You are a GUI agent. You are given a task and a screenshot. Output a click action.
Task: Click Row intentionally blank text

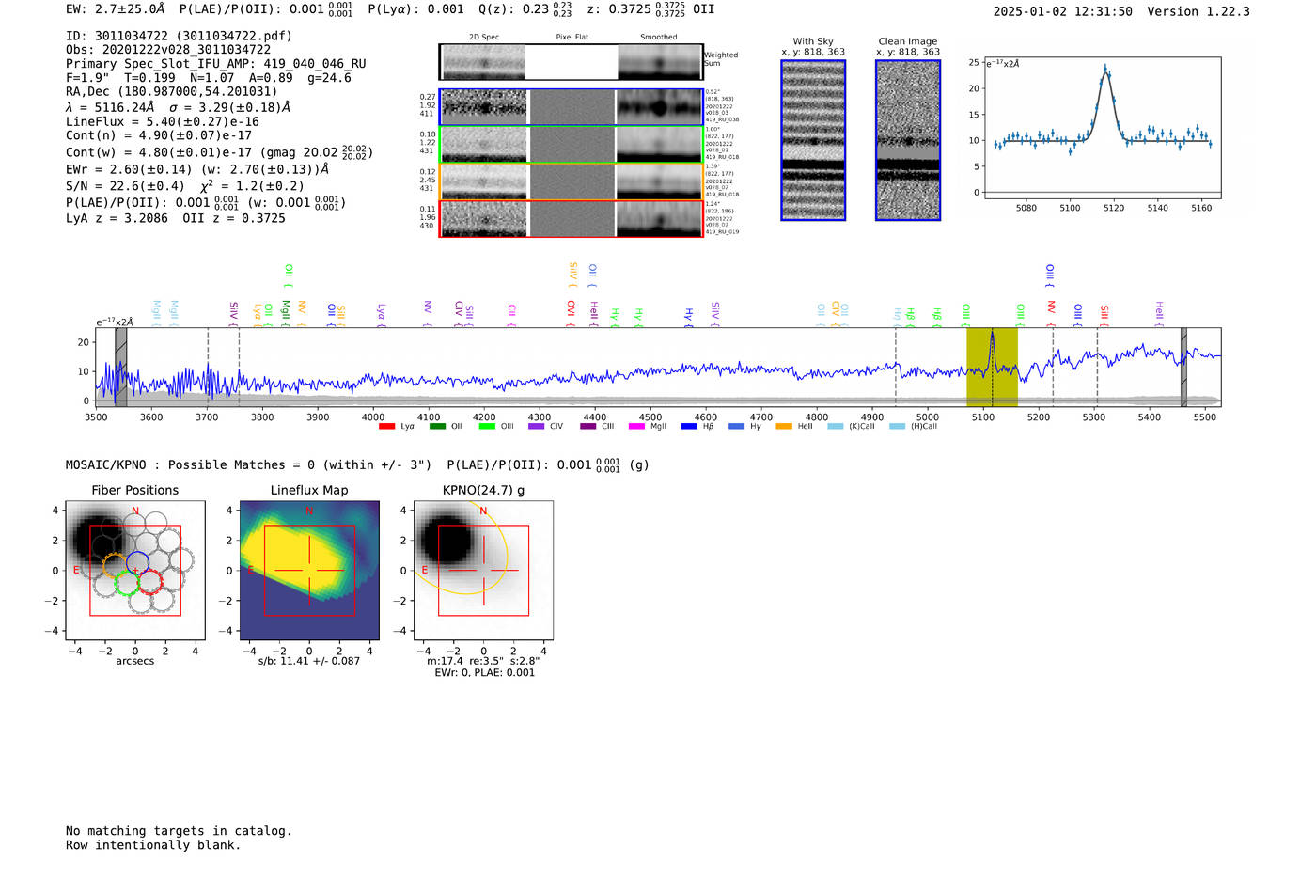pyautogui.click(x=153, y=845)
